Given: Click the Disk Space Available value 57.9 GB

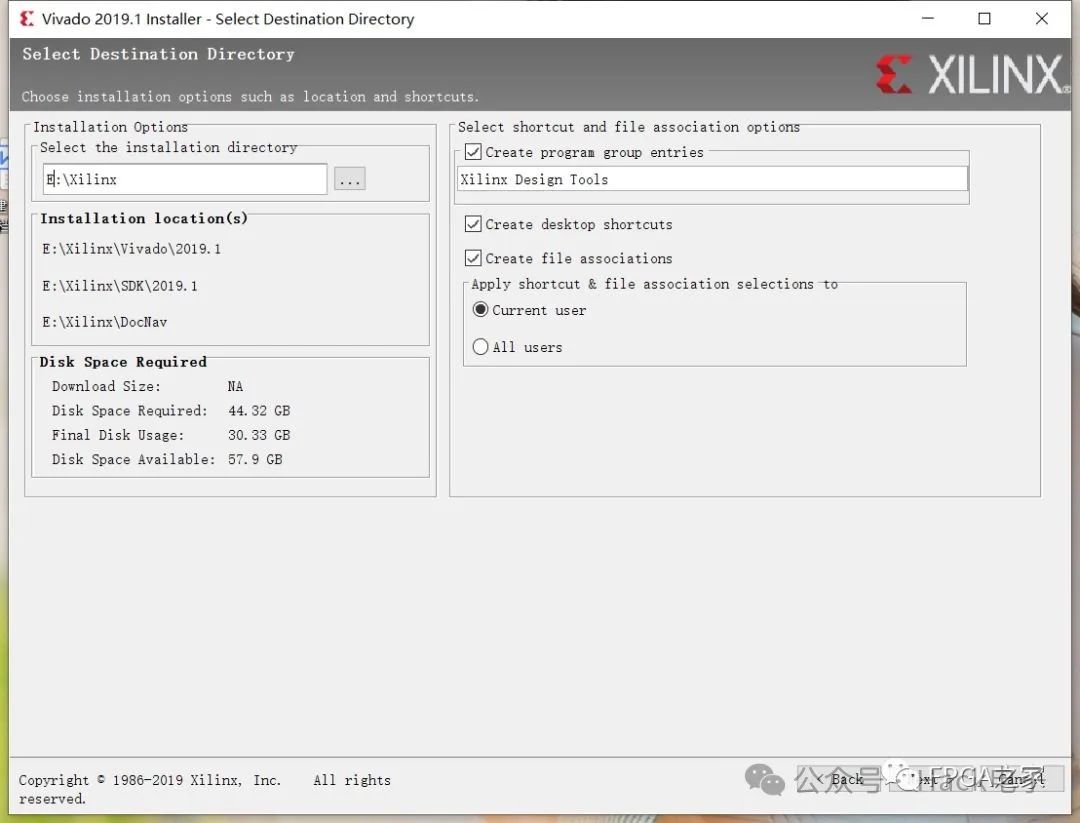Looking at the screenshot, I should coord(255,459).
